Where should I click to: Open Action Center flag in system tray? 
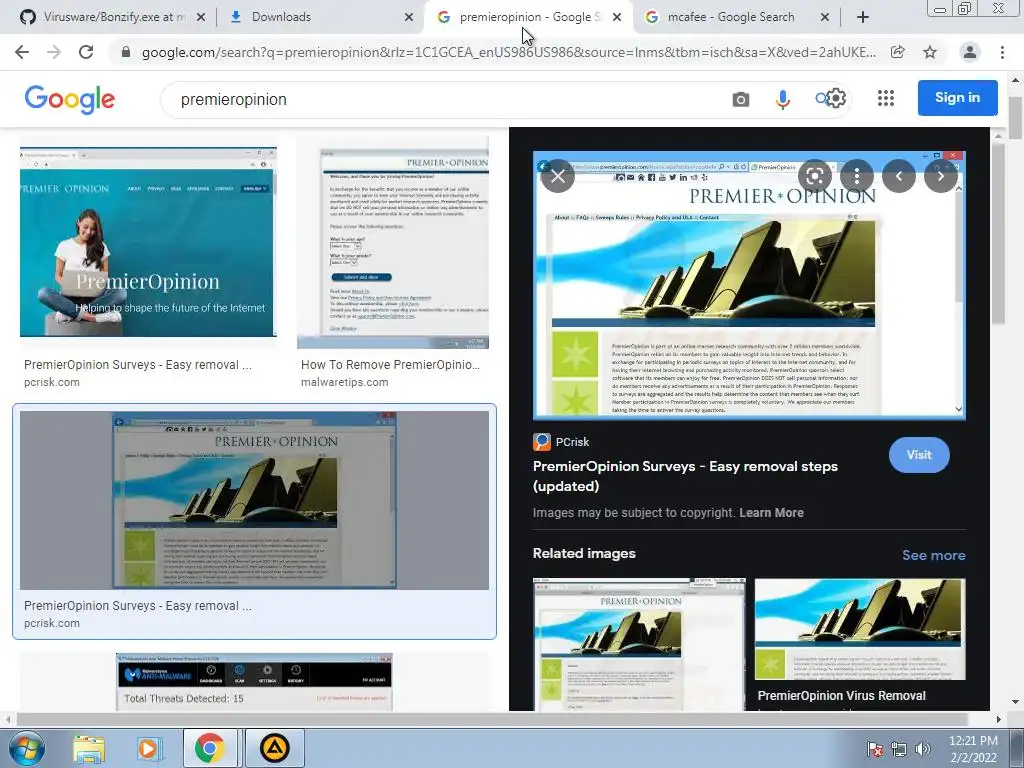click(874, 749)
